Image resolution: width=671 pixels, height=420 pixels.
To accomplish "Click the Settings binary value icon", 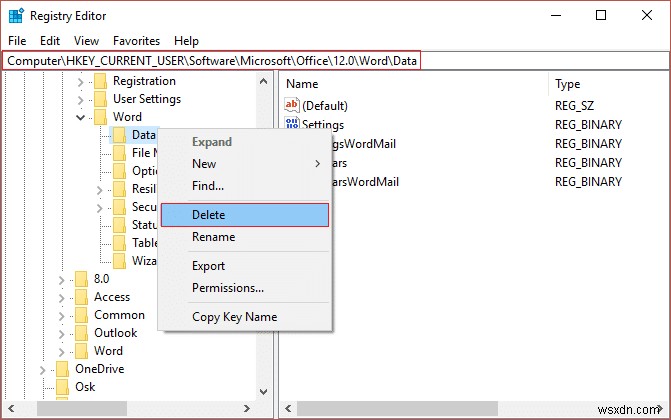I will coord(292,124).
